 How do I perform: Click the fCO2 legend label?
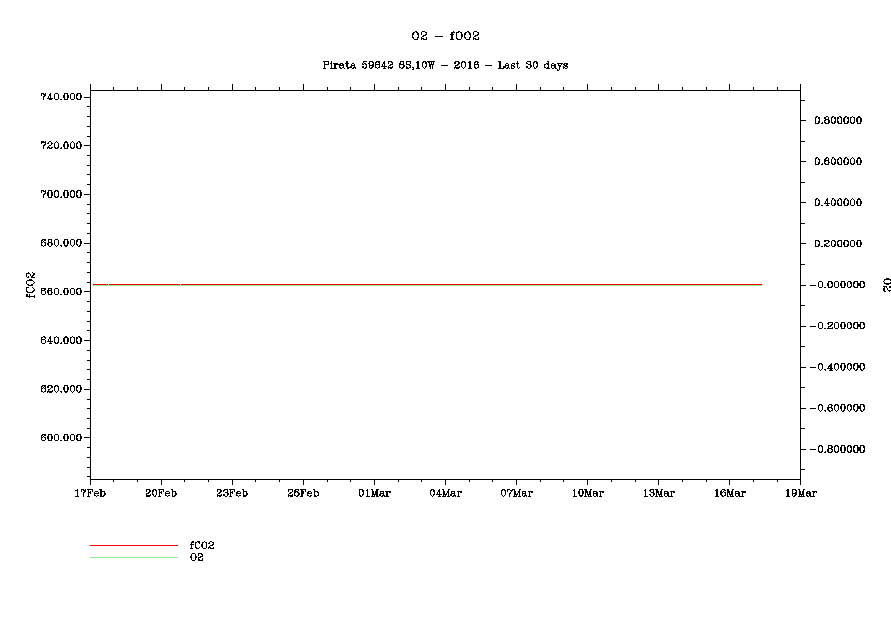click(202, 545)
